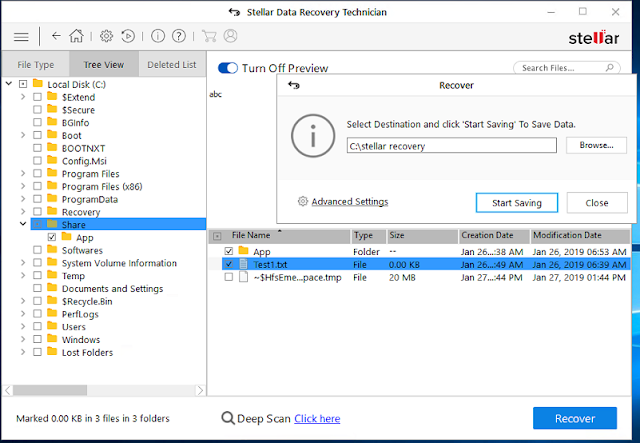The width and height of the screenshot is (640, 443).
Task: Click the shopping cart icon
Action: [x=209, y=36]
